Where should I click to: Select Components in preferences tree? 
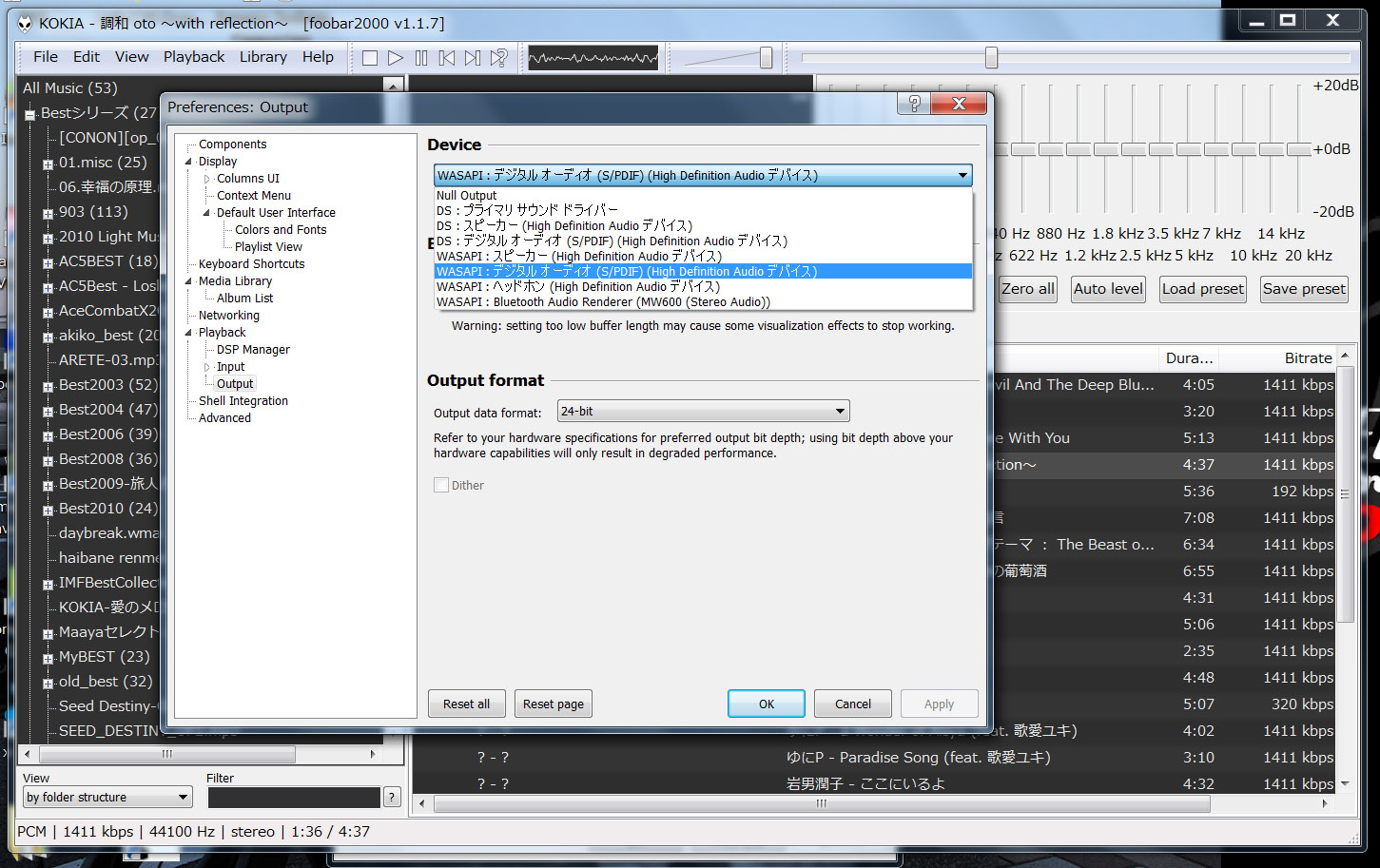click(x=232, y=145)
